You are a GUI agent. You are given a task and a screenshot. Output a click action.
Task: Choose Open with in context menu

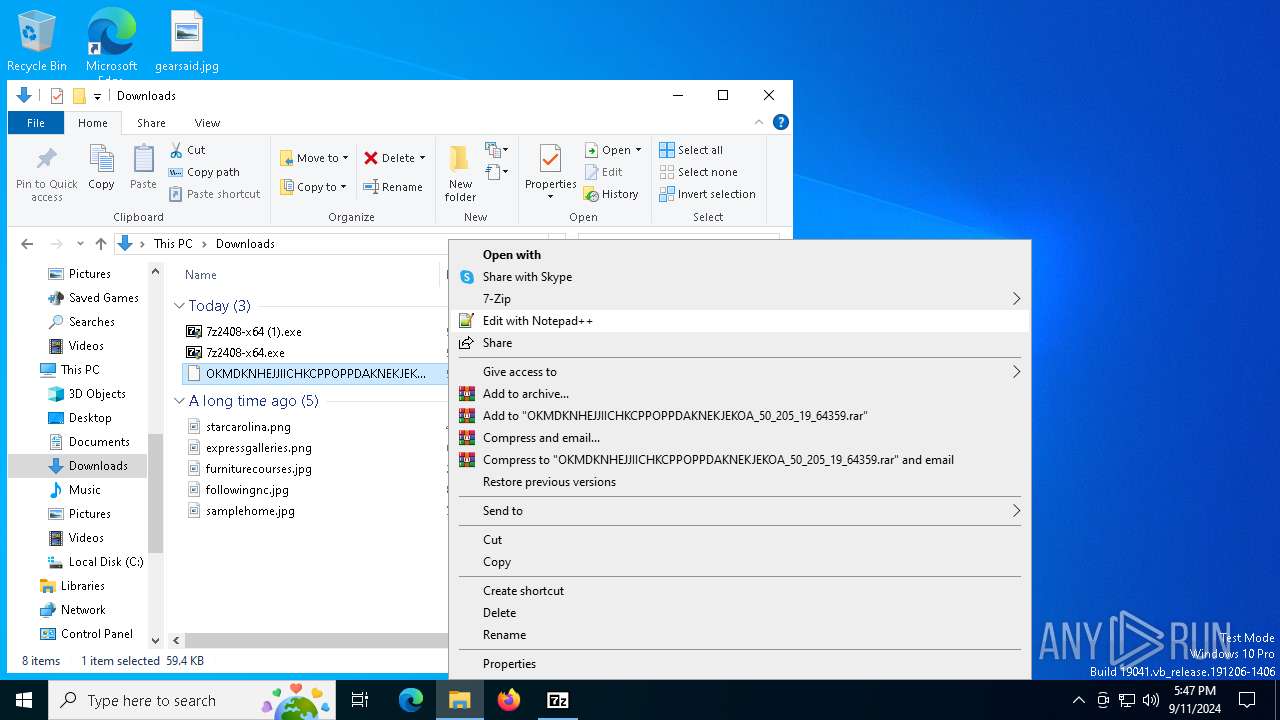pyautogui.click(x=740, y=255)
